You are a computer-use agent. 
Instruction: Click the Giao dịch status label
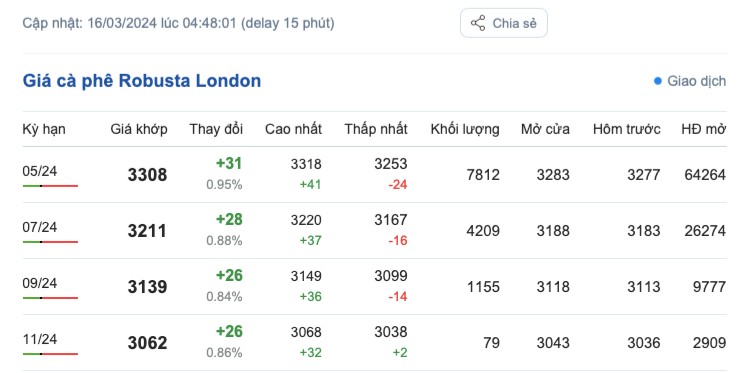[696, 81]
